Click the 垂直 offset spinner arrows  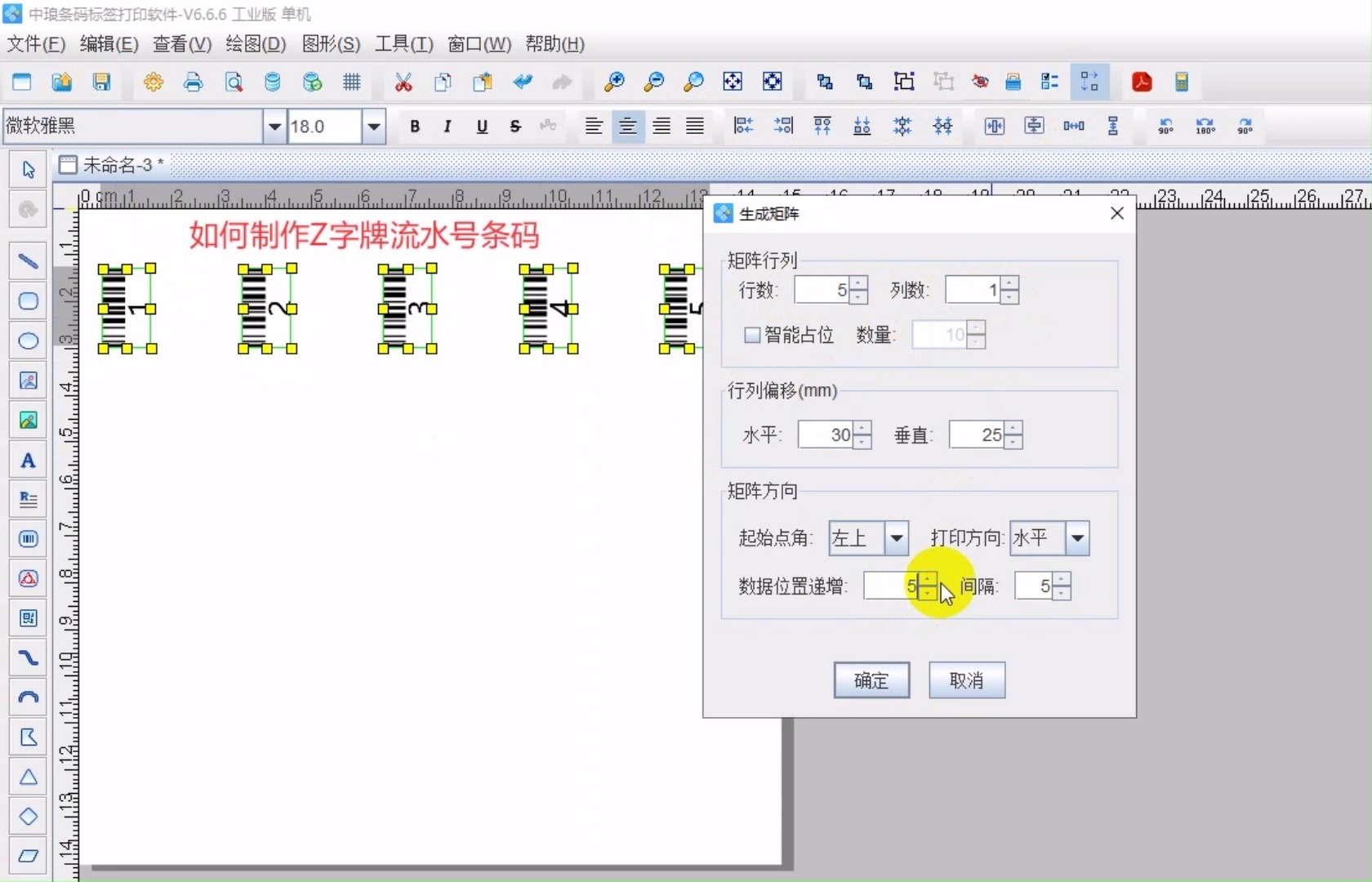(x=1013, y=435)
